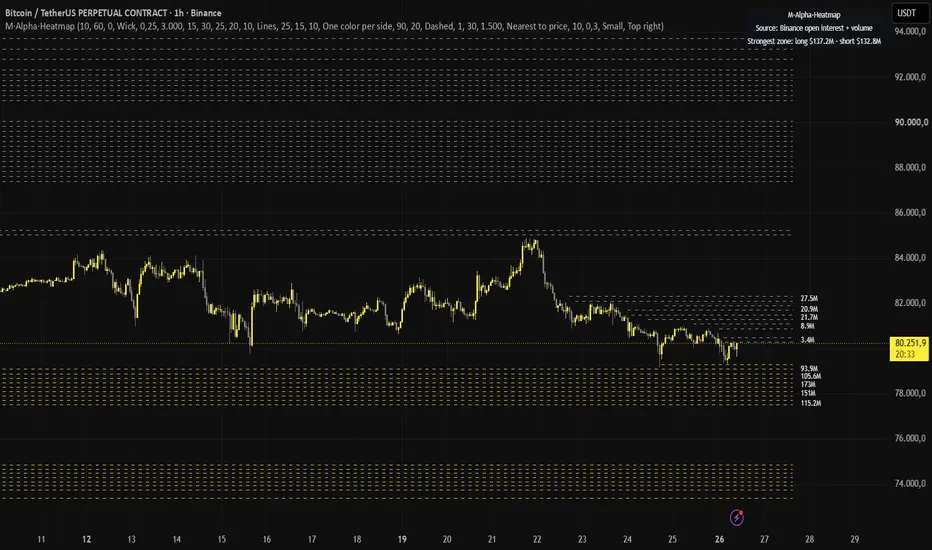Click the 74.000,0 price axis label
The width and height of the screenshot is (932, 550).
point(910,483)
